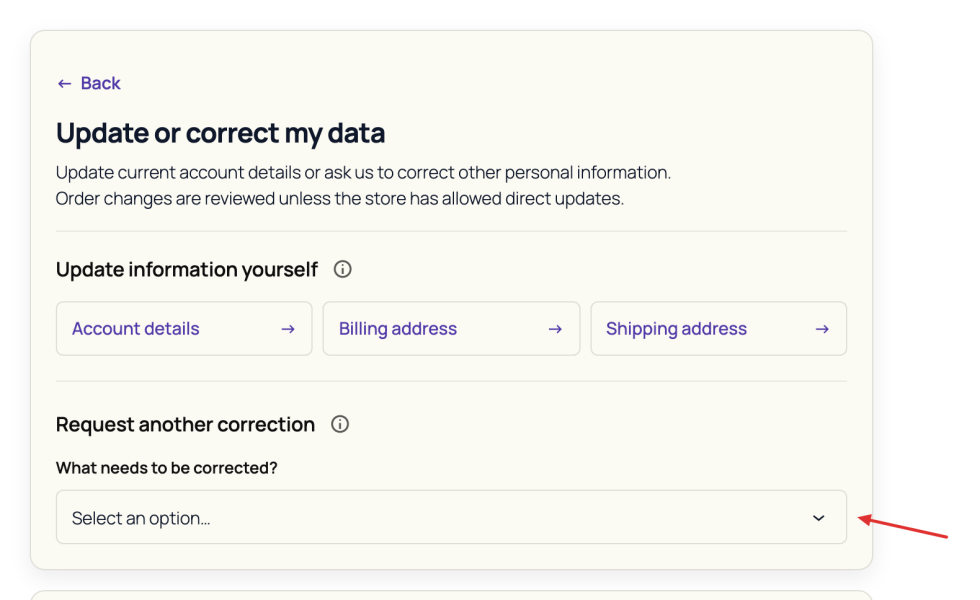Show info for Request another correction
980x600 pixels.
click(x=340, y=424)
